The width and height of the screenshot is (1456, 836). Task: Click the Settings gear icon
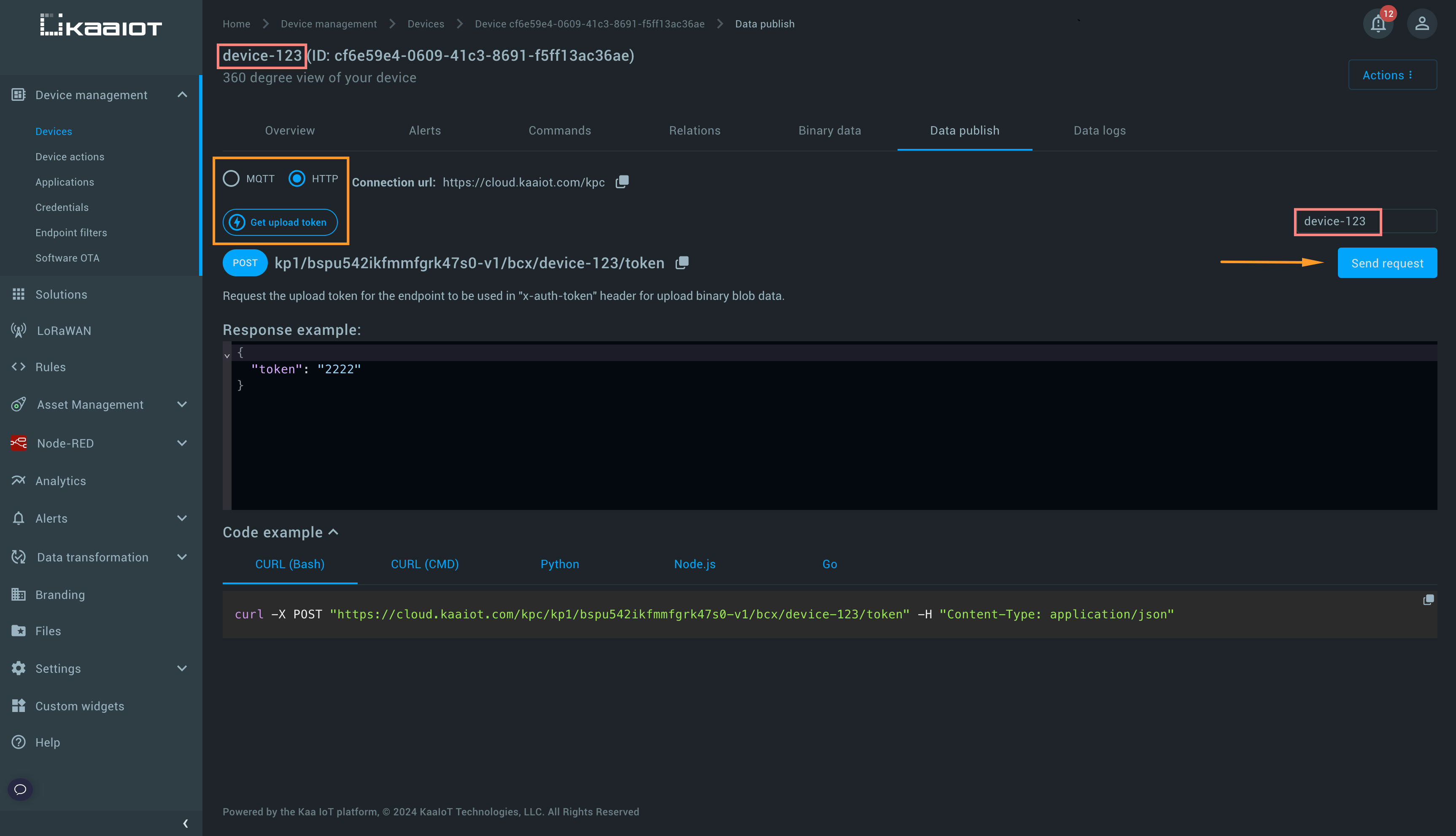[x=19, y=669]
